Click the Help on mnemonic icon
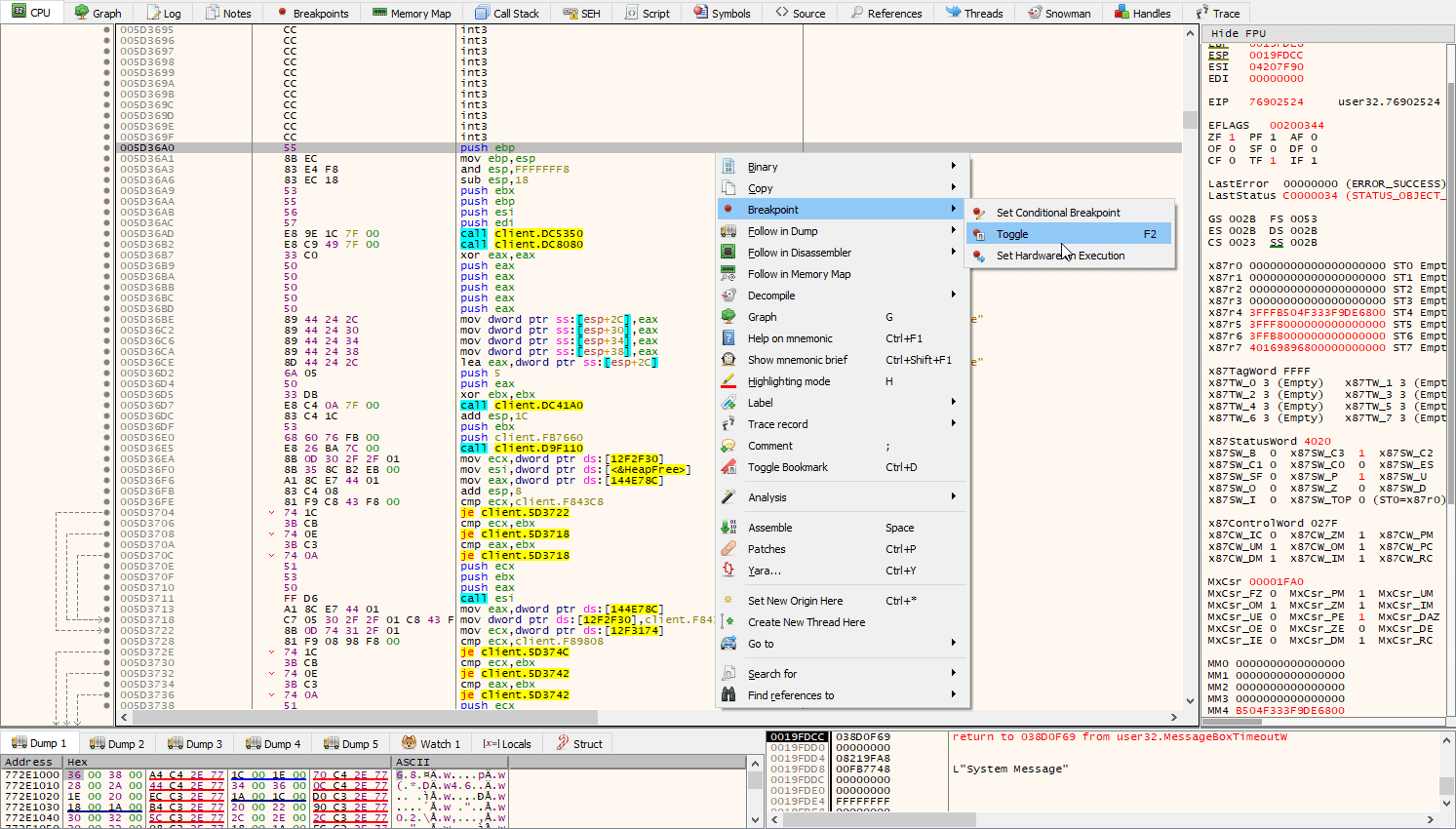1456x829 pixels. [728, 338]
